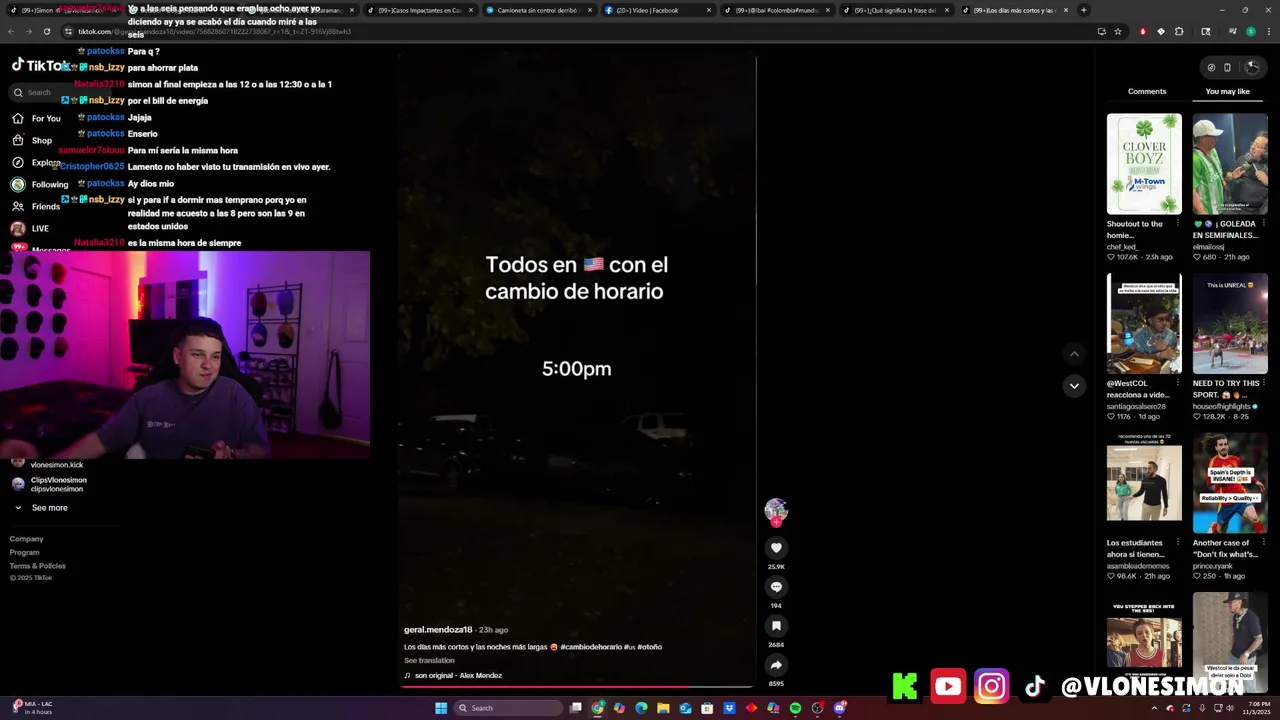Click the Windows taskbar Search box

click(x=508, y=708)
